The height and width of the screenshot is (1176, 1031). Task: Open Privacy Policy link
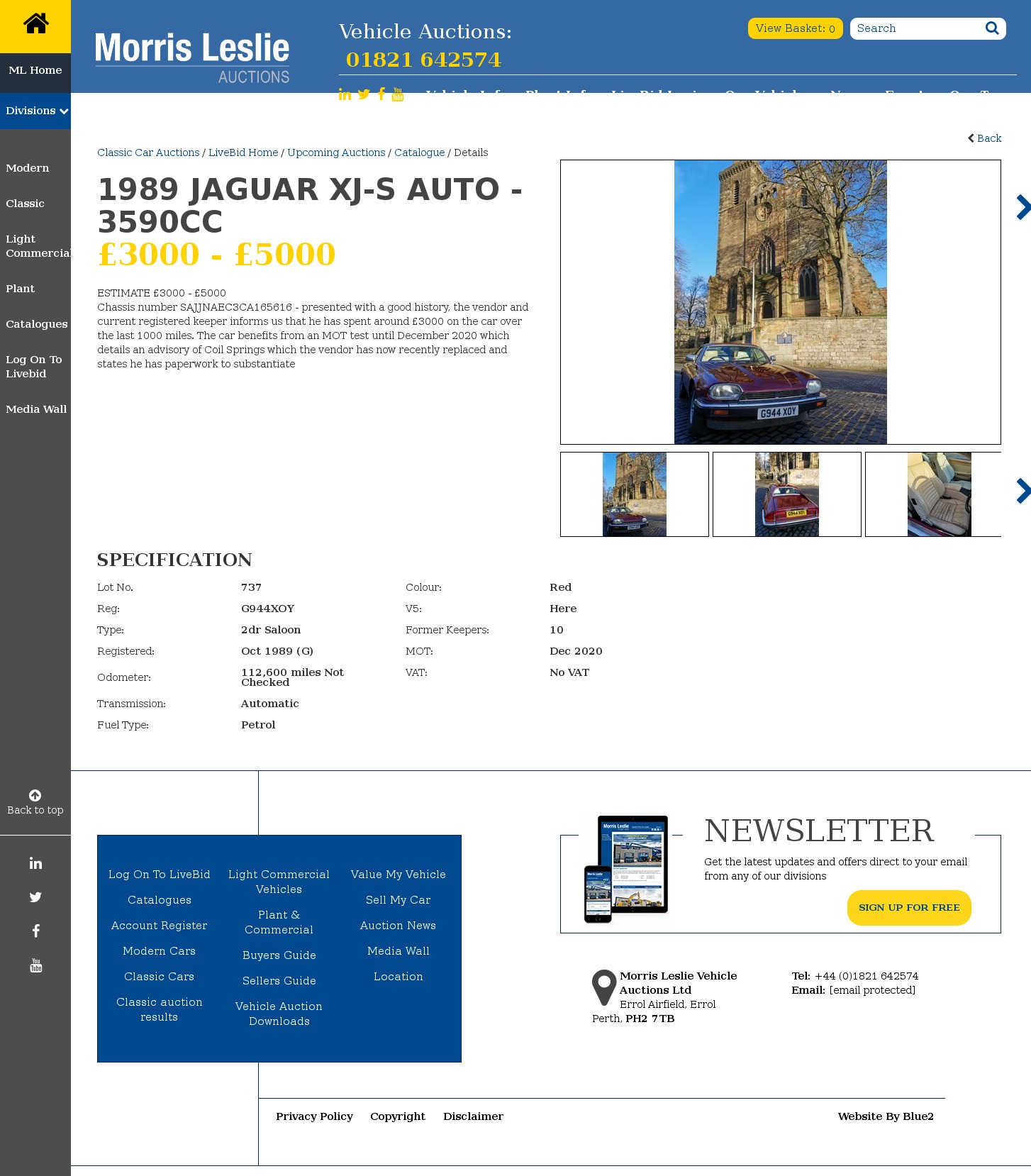tap(315, 1116)
